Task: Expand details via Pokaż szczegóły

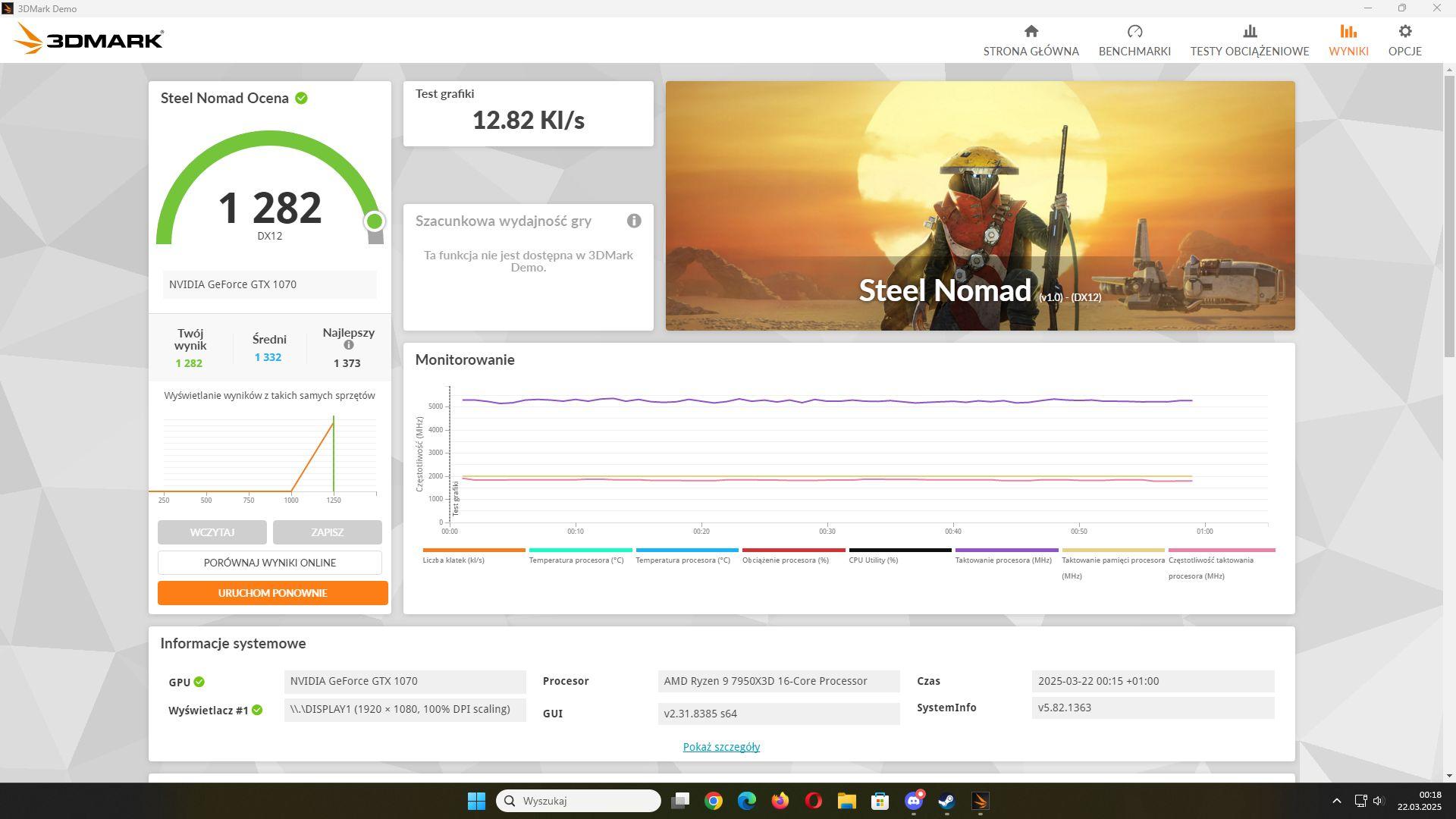Action: [x=721, y=747]
